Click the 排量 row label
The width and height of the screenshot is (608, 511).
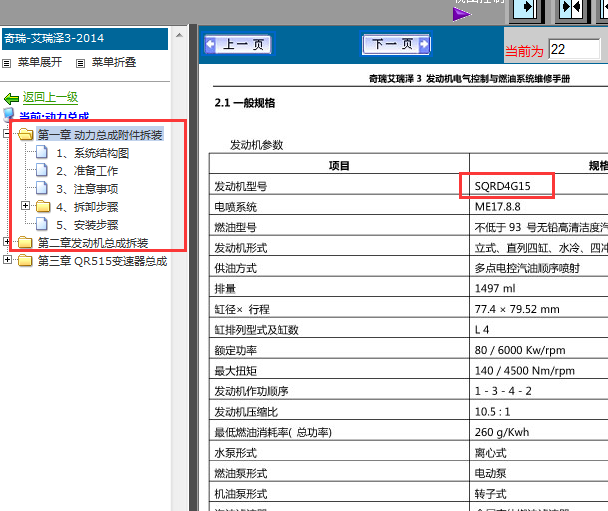tap(225, 288)
